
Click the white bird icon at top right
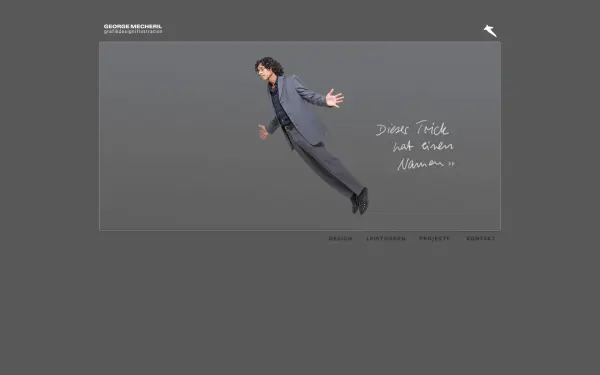tap(490, 31)
